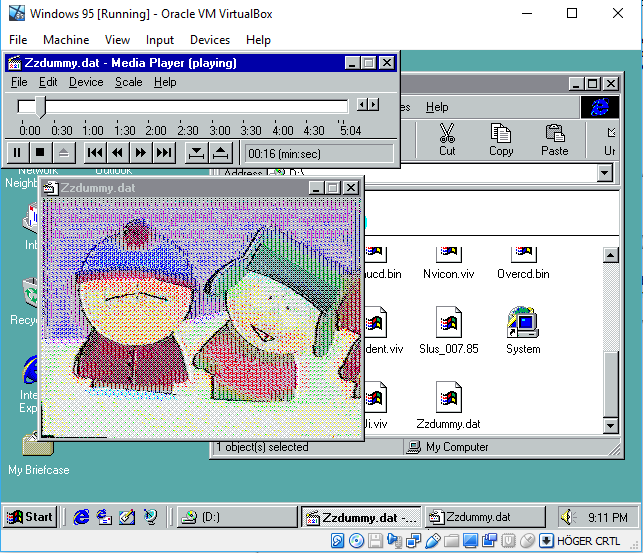Click the Media Player 00:16 time display
Viewport: 643px width, 553px height.
tap(319, 154)
